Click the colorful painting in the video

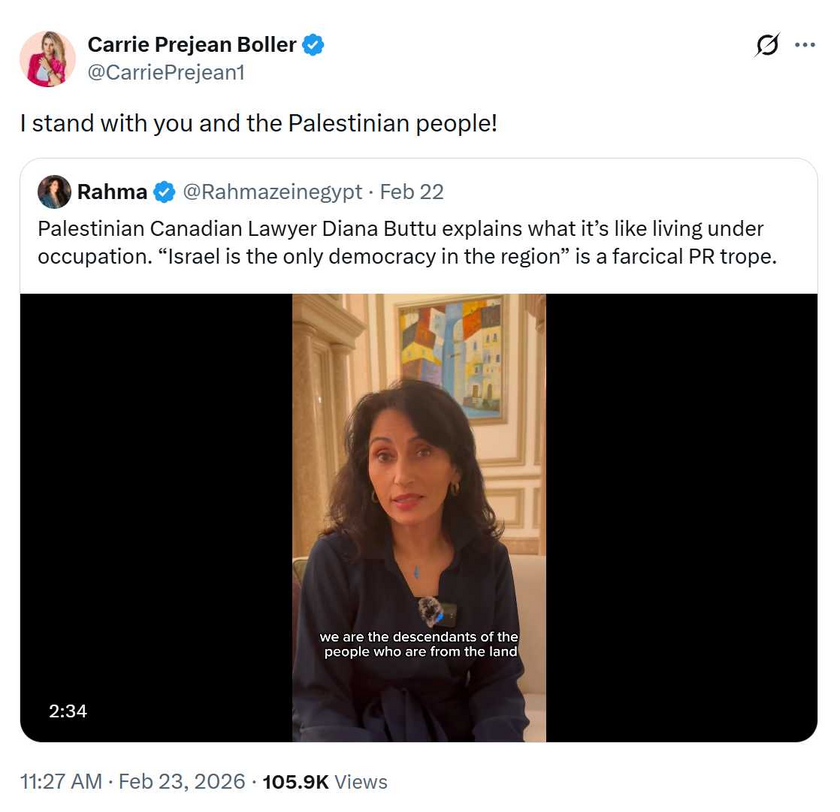pyautogui.click(x=450, y=357)
